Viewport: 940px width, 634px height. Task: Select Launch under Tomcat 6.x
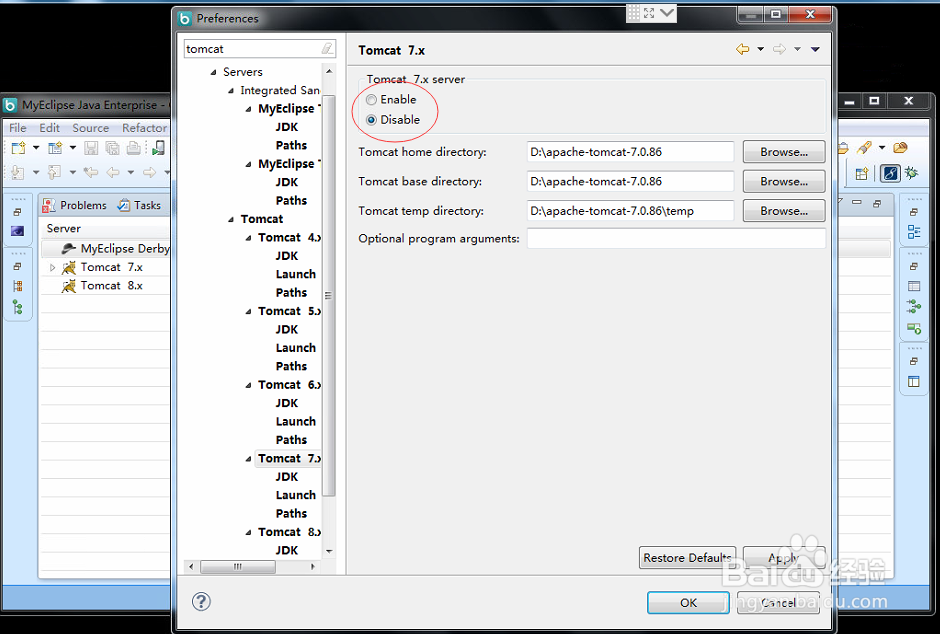pyautogui.click(x=296, y=422)
